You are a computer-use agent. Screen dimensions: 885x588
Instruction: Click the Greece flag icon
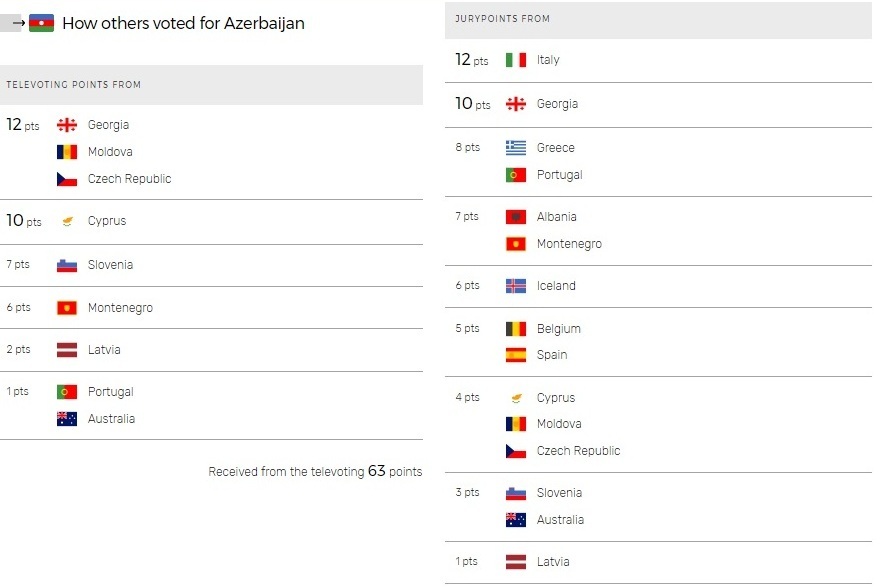(x=516, y=148)
